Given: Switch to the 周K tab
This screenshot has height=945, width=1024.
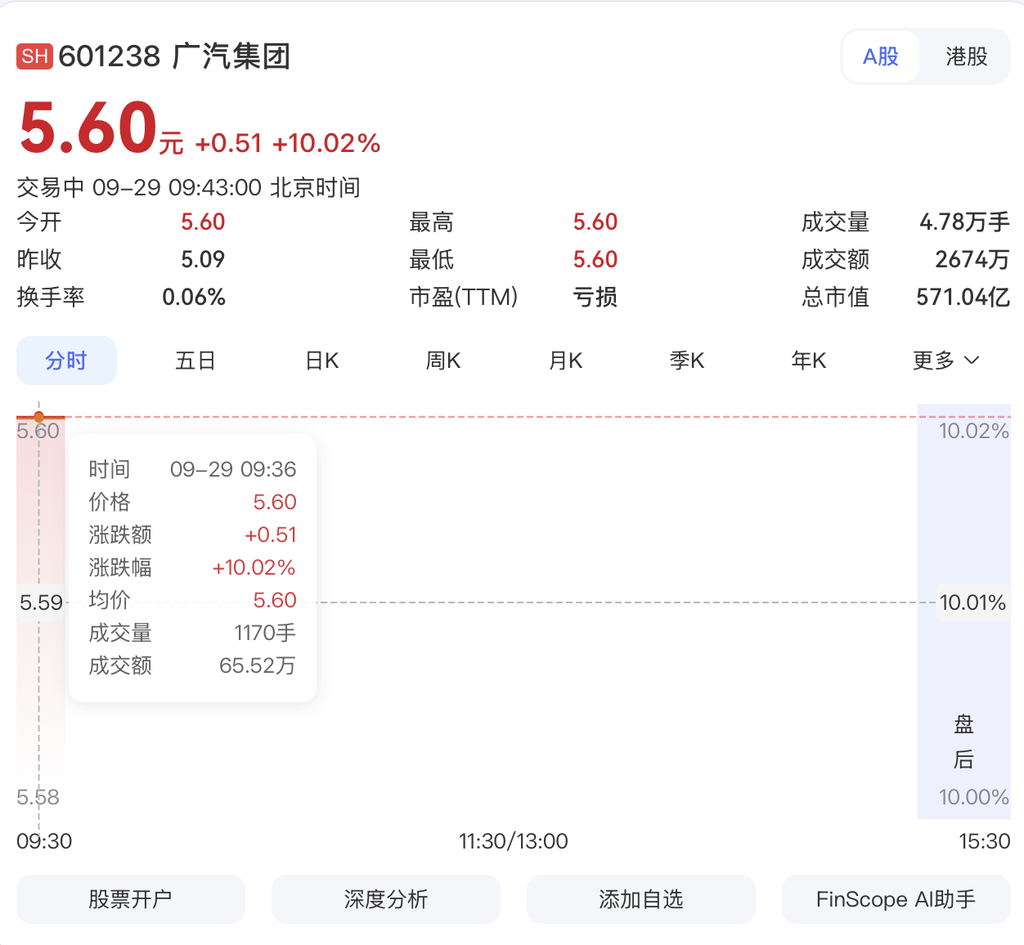Looking at the screenshot, I should 443,360.
